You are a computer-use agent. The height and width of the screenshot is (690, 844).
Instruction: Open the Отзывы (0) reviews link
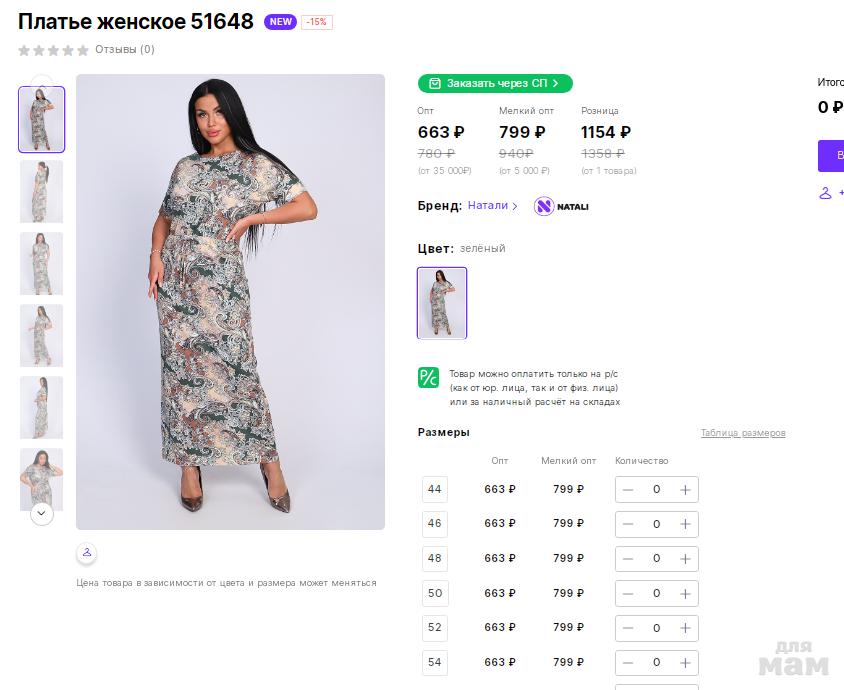[125, 50]
